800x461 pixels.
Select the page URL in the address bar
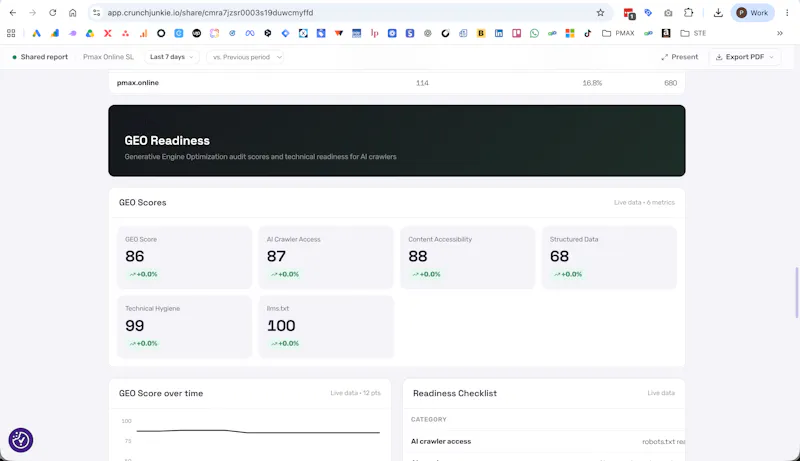(210, 13)
